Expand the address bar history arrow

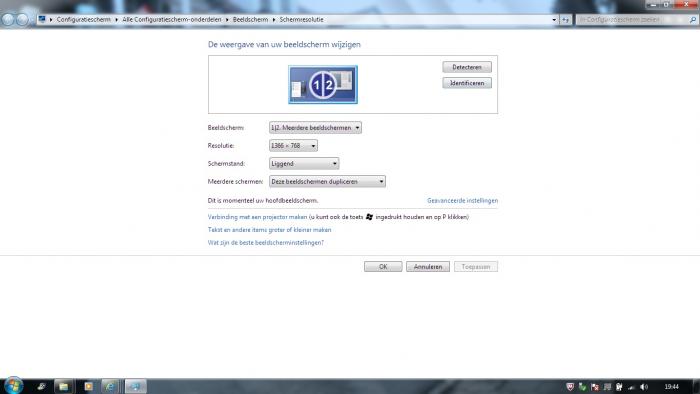(554, 20)
